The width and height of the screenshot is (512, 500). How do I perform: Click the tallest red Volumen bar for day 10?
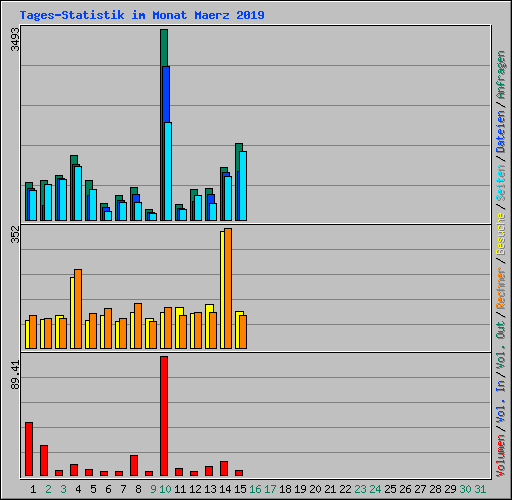pyautogui.click(x=164, y=416)
